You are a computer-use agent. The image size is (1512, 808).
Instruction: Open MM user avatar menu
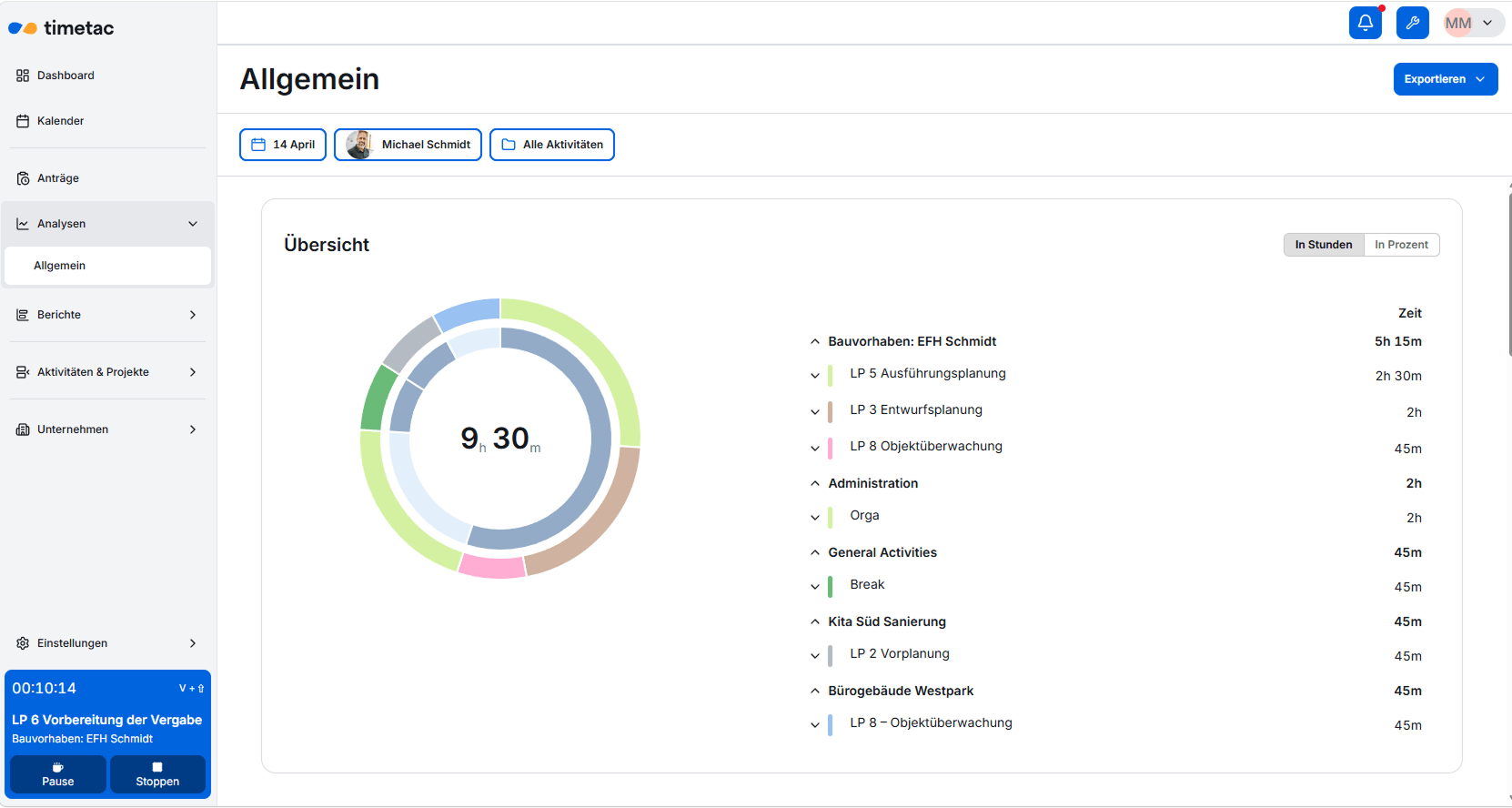(x=1474, y=23)
